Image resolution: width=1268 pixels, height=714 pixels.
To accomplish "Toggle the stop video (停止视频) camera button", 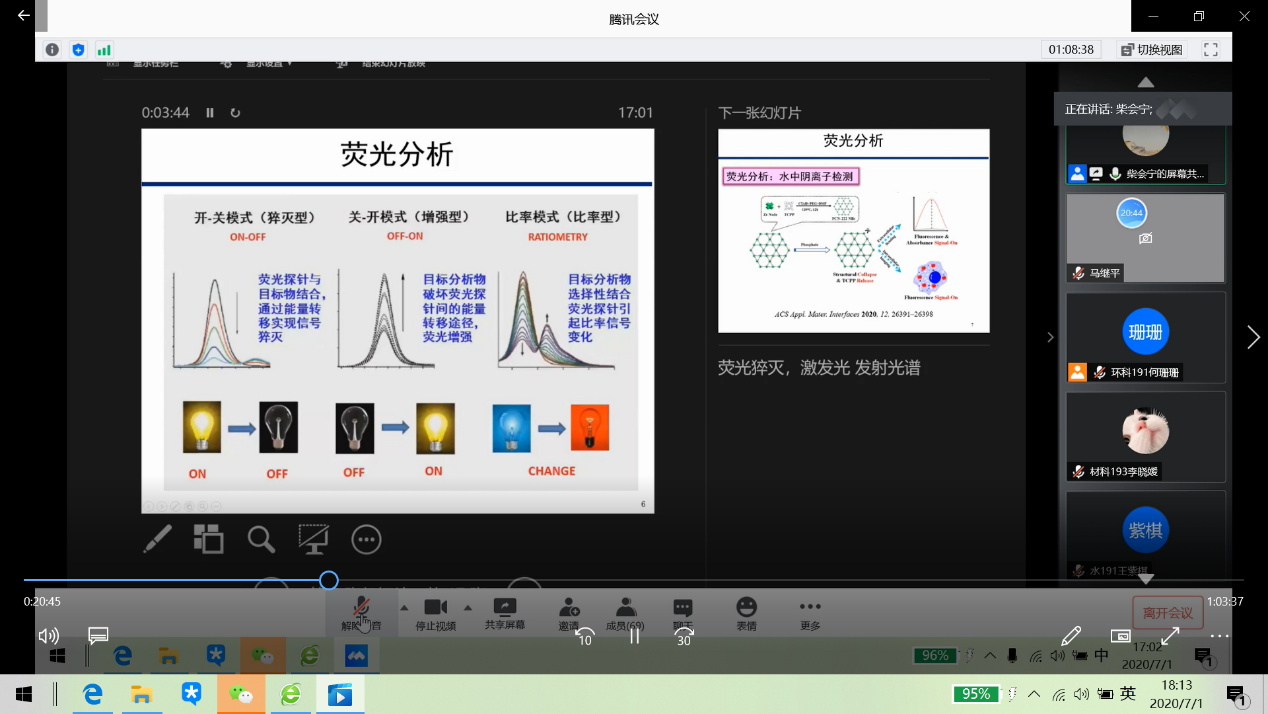I will coord(435,614).
